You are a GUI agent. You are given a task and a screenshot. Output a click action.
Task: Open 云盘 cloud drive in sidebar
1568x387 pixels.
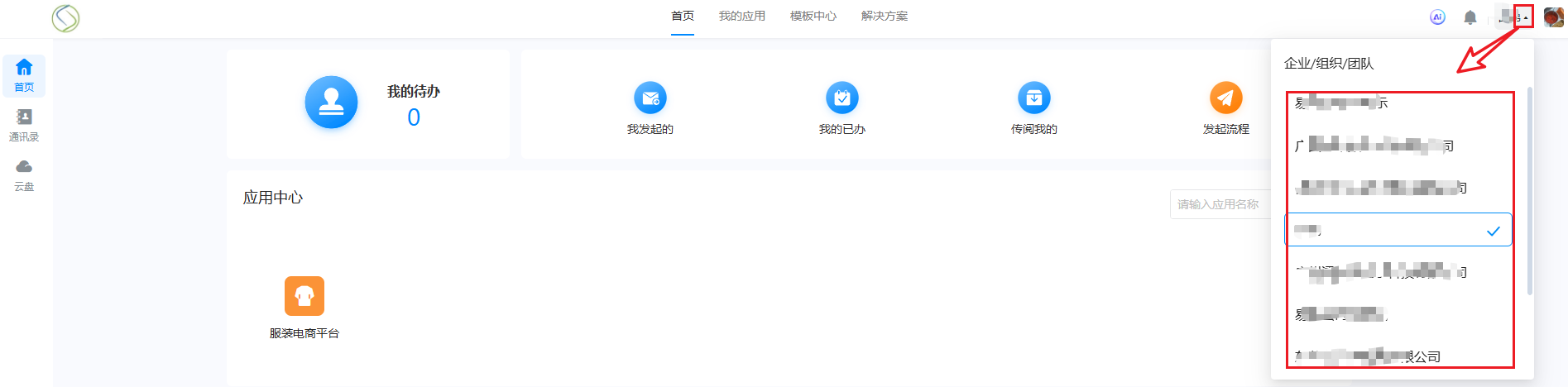(x=24, y=174)
